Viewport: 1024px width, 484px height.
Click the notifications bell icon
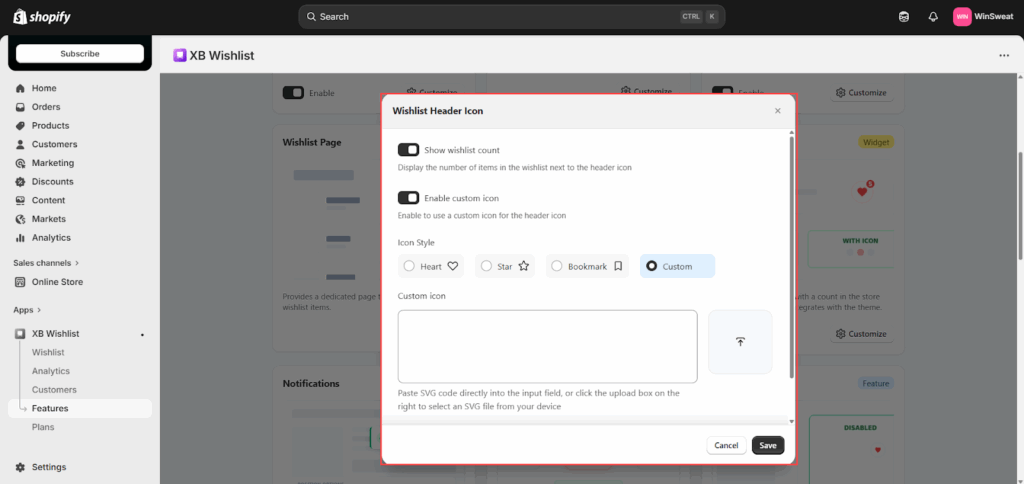(x=933, y=17)
